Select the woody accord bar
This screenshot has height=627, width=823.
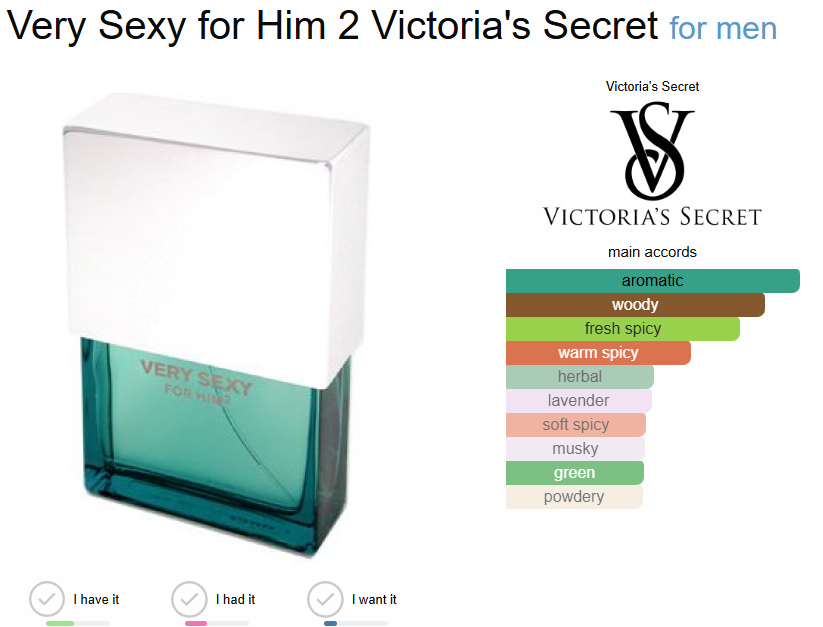[x=635, y=305]
